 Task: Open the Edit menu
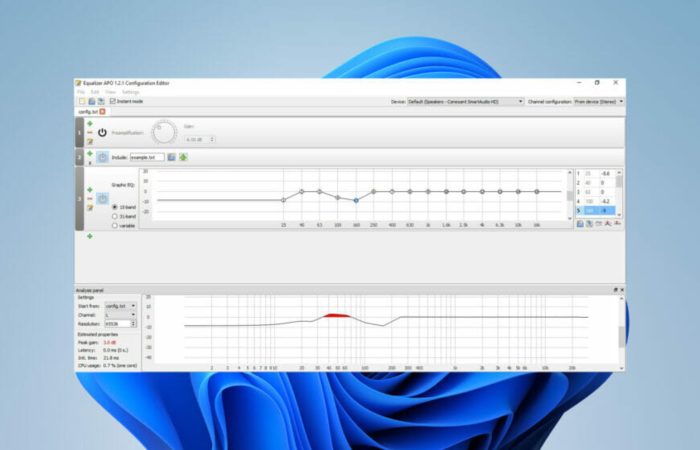[95, 92]
